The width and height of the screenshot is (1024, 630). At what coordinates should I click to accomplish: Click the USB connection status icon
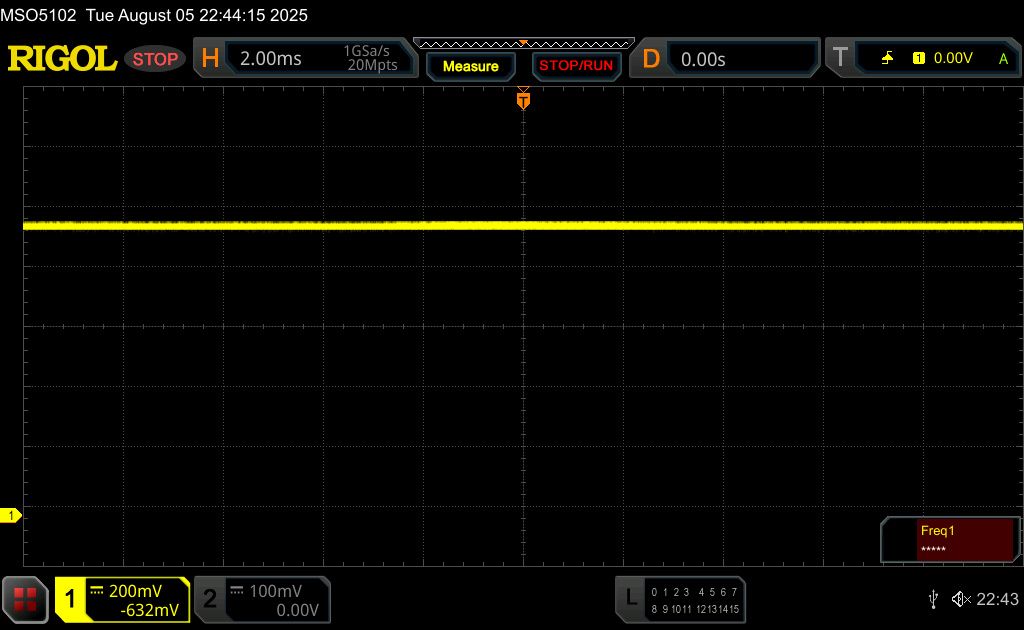click(933, 599)
